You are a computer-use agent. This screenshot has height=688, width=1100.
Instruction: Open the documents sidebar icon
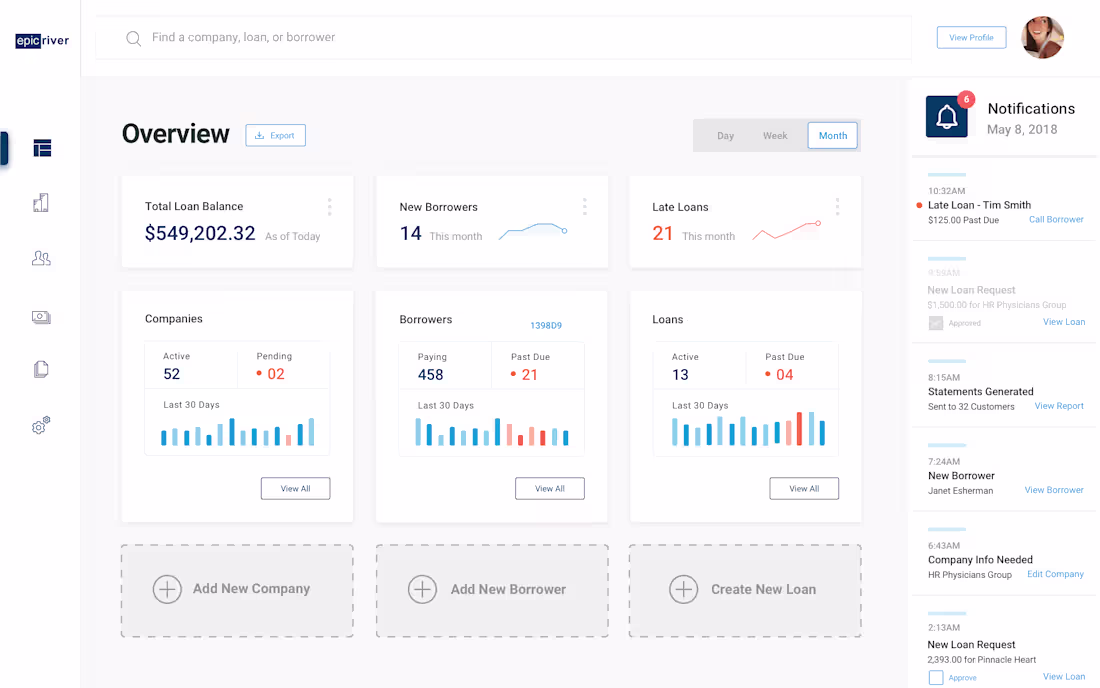(x=41, y=369)
